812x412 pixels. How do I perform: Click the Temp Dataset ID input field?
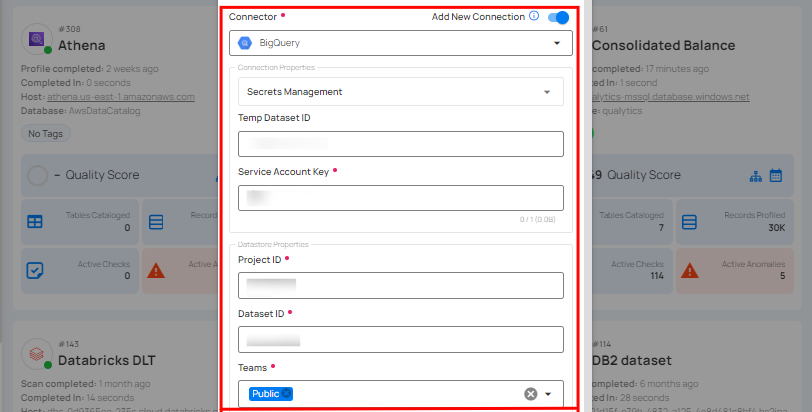[x=401, y=144]
